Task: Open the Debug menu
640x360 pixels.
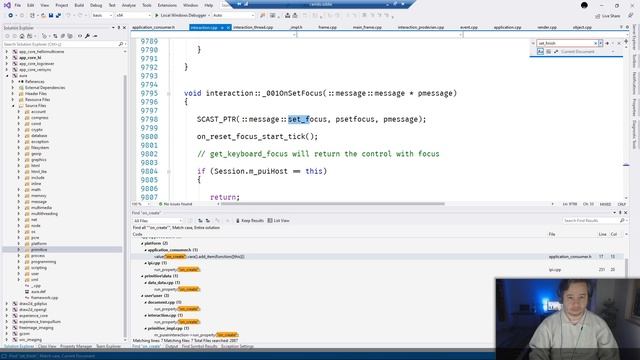Action: 96,5
